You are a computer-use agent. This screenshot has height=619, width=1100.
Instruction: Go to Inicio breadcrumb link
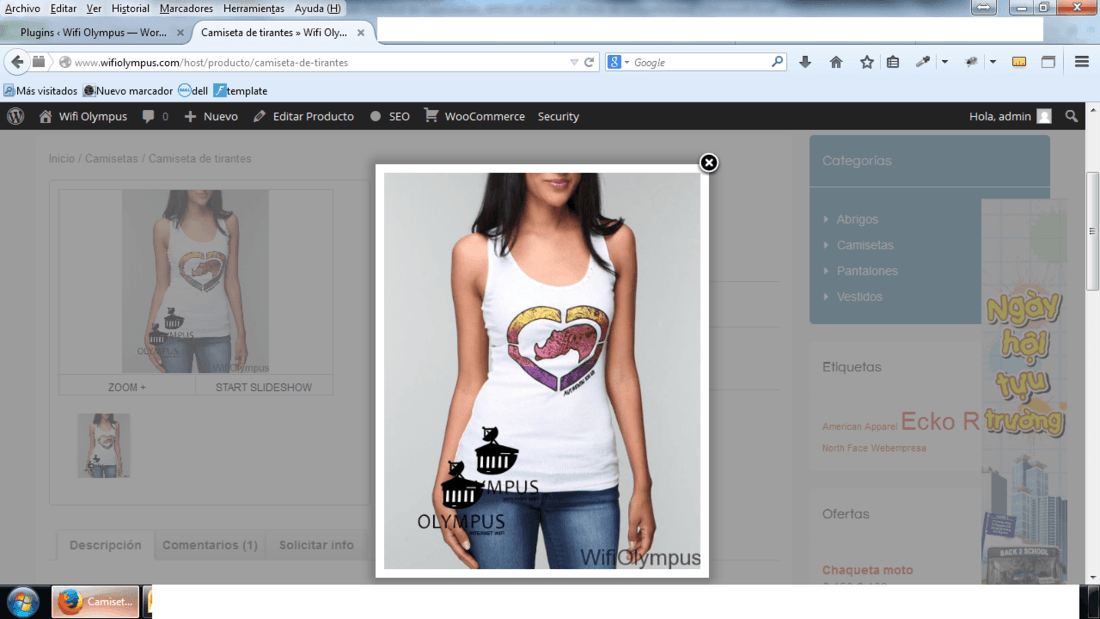pyautogui.click(x=62, y=159)
